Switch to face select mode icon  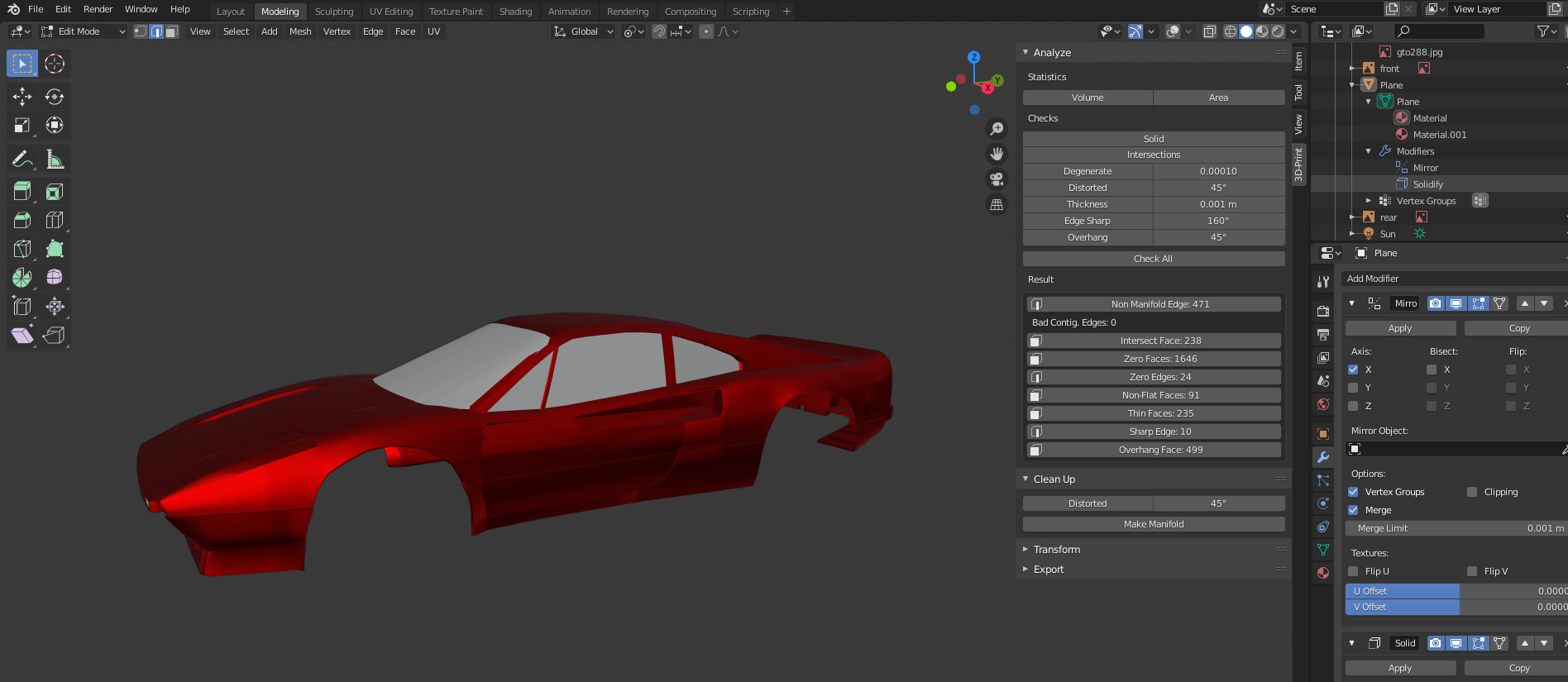pos(172,31)
